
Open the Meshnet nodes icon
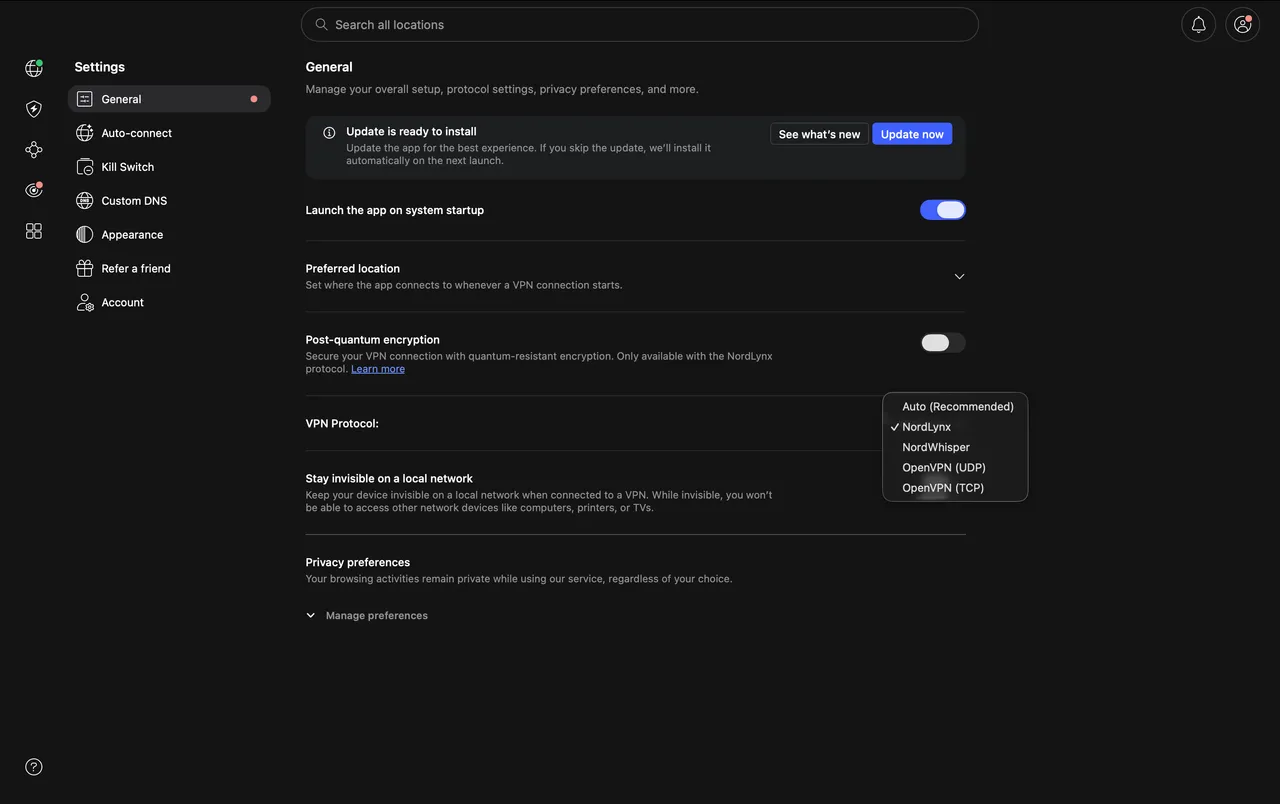click(34, 150)
